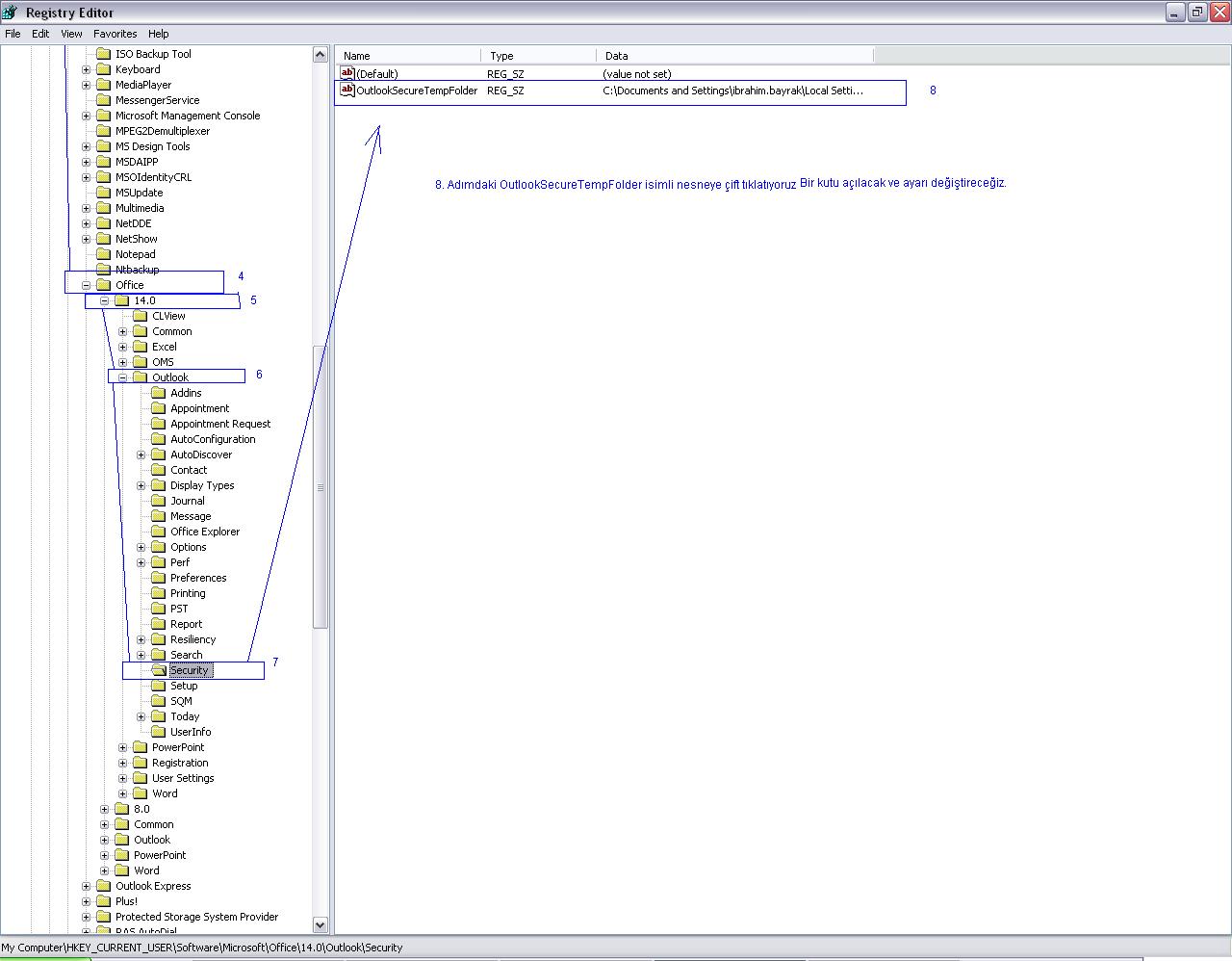Sort by the Name column header
The height and width of the screenshot is (961, 1232).
pos(408,56)
